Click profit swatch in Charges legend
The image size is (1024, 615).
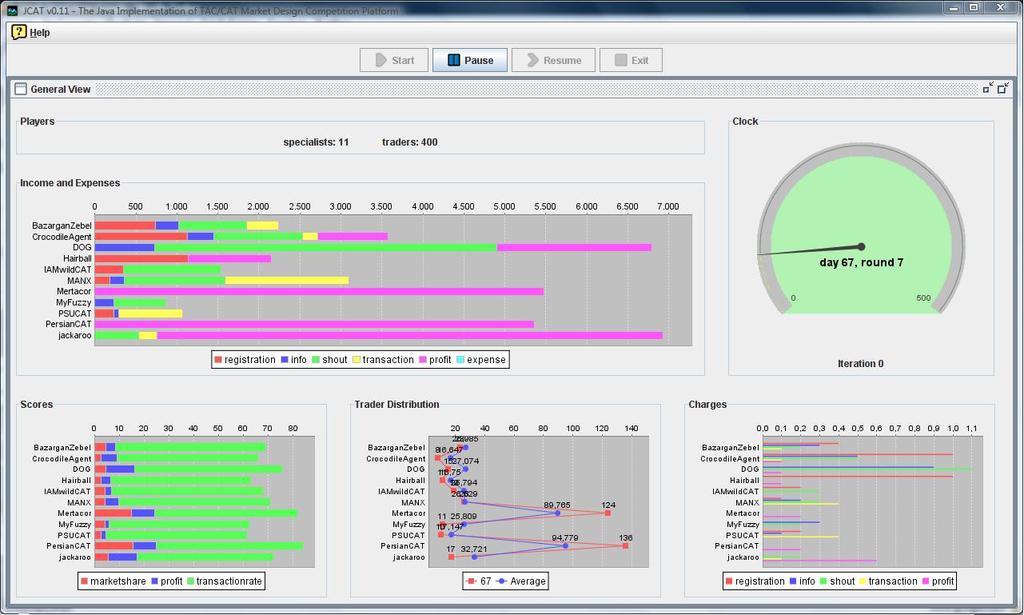point(925,581)
